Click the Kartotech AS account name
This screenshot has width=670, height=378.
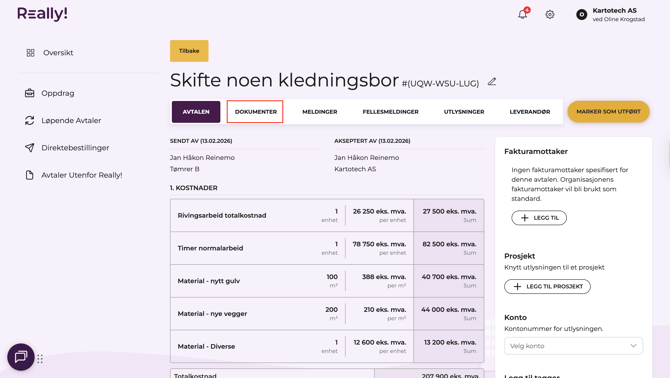tap(614, 10)
